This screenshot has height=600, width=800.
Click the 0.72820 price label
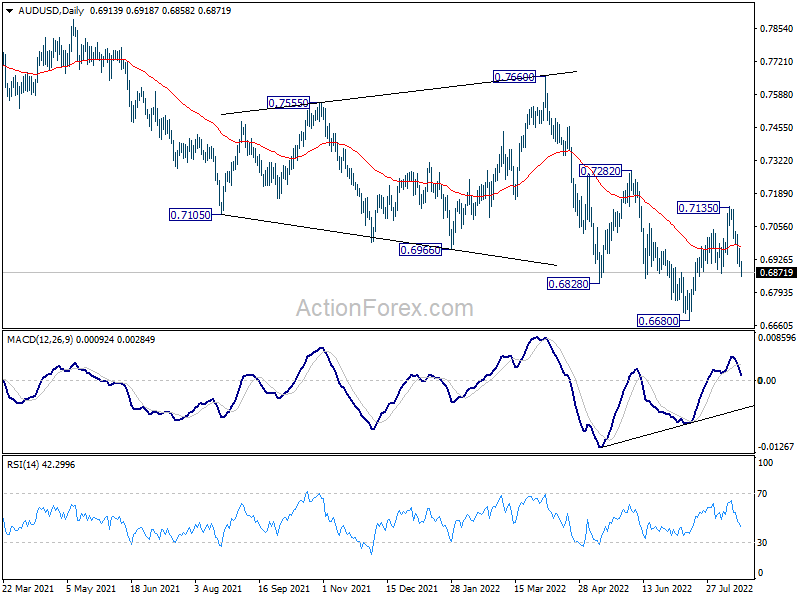601,171
